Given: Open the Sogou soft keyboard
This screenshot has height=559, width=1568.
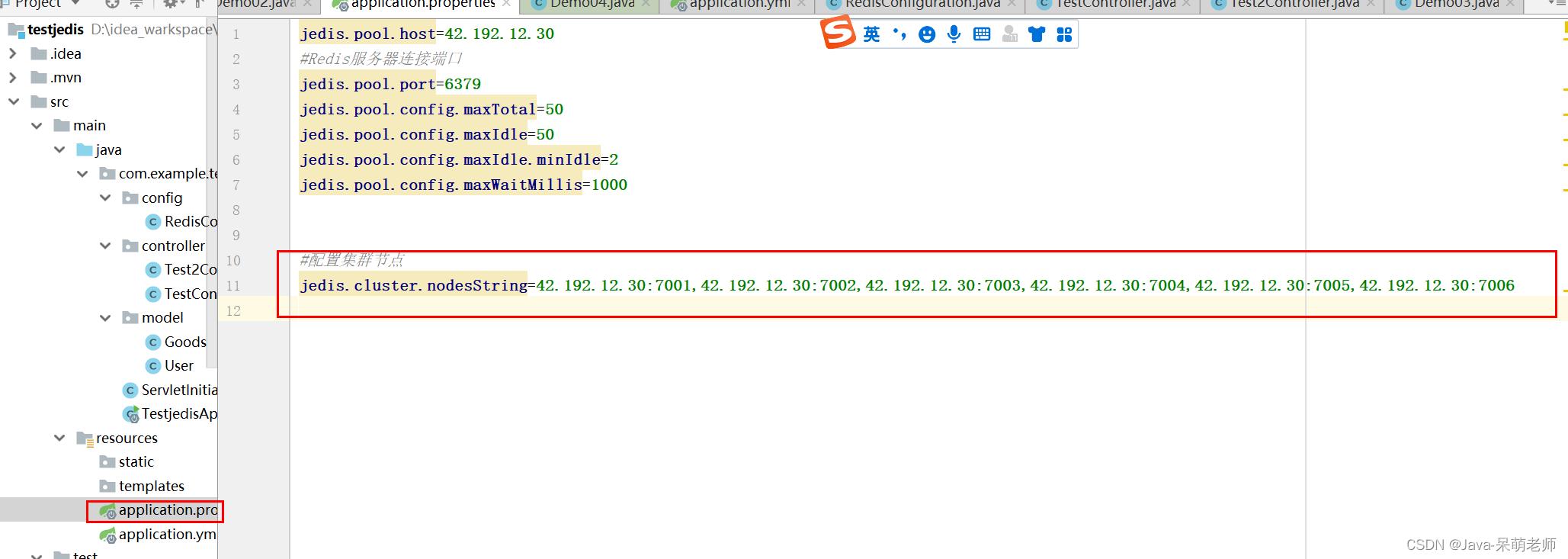Looking at the screenshot, I should tap(982, 34).
